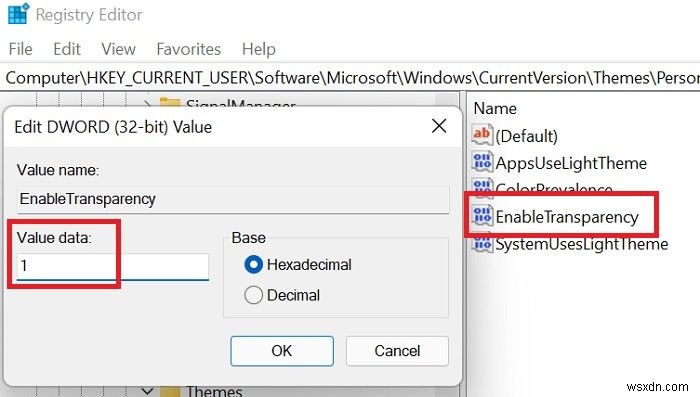Open the Favorites menu

pos(188,49)
